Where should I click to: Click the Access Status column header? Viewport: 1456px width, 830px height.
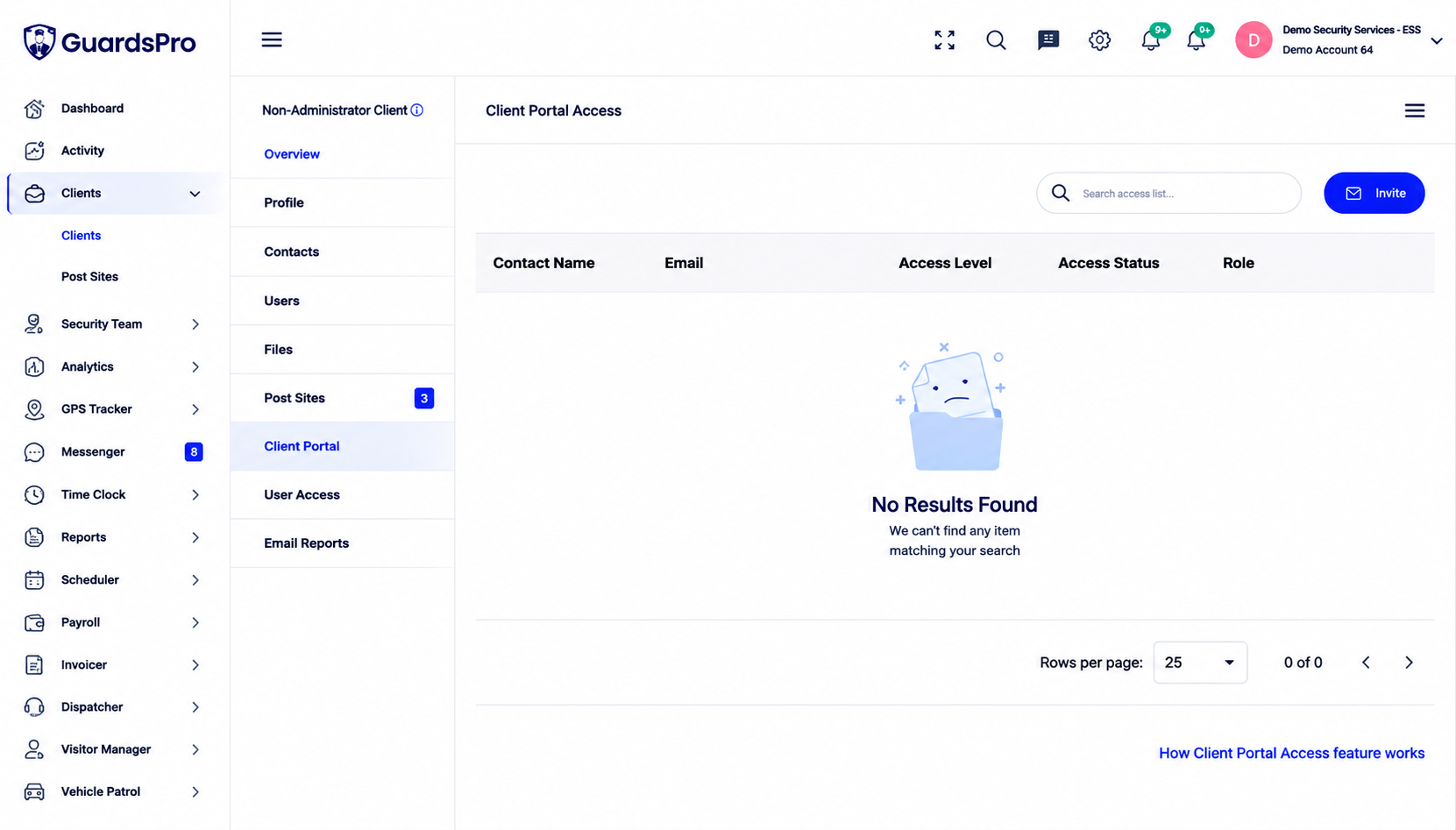tap(1108, 263)
